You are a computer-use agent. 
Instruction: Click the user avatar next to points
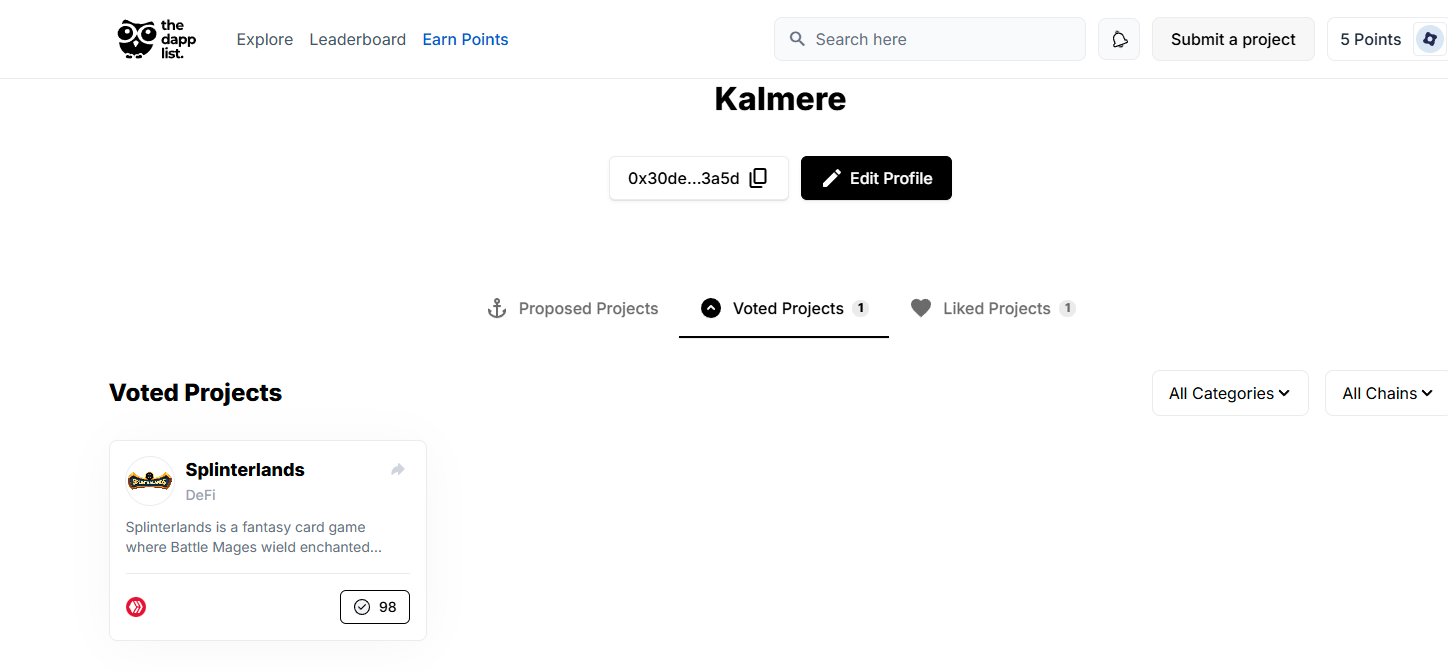pyautogui.click(x=1429, y=39)
